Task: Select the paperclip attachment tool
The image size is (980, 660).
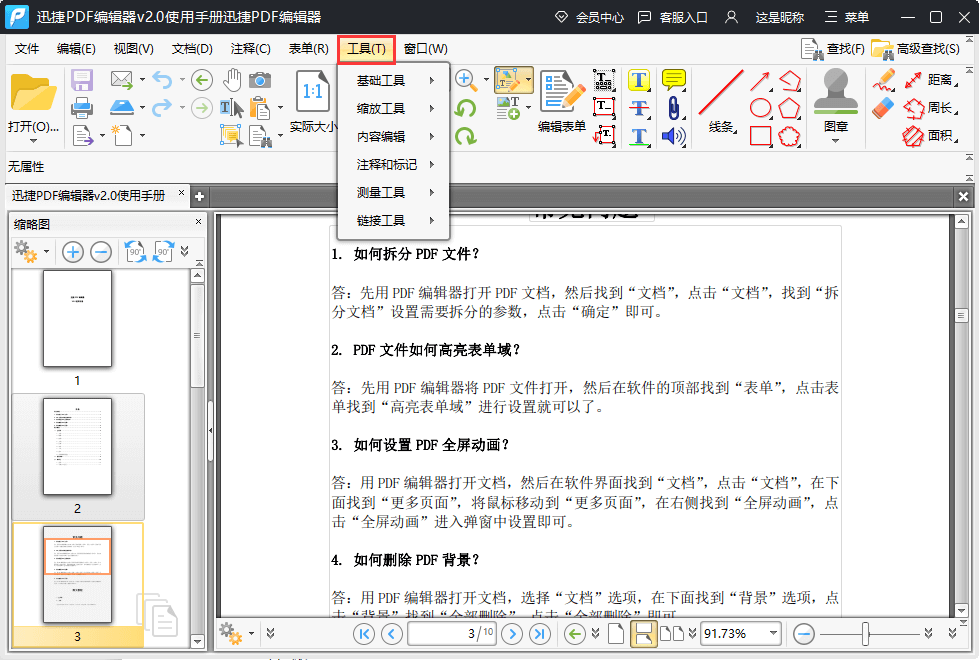Action: click(x=674, y=108)
